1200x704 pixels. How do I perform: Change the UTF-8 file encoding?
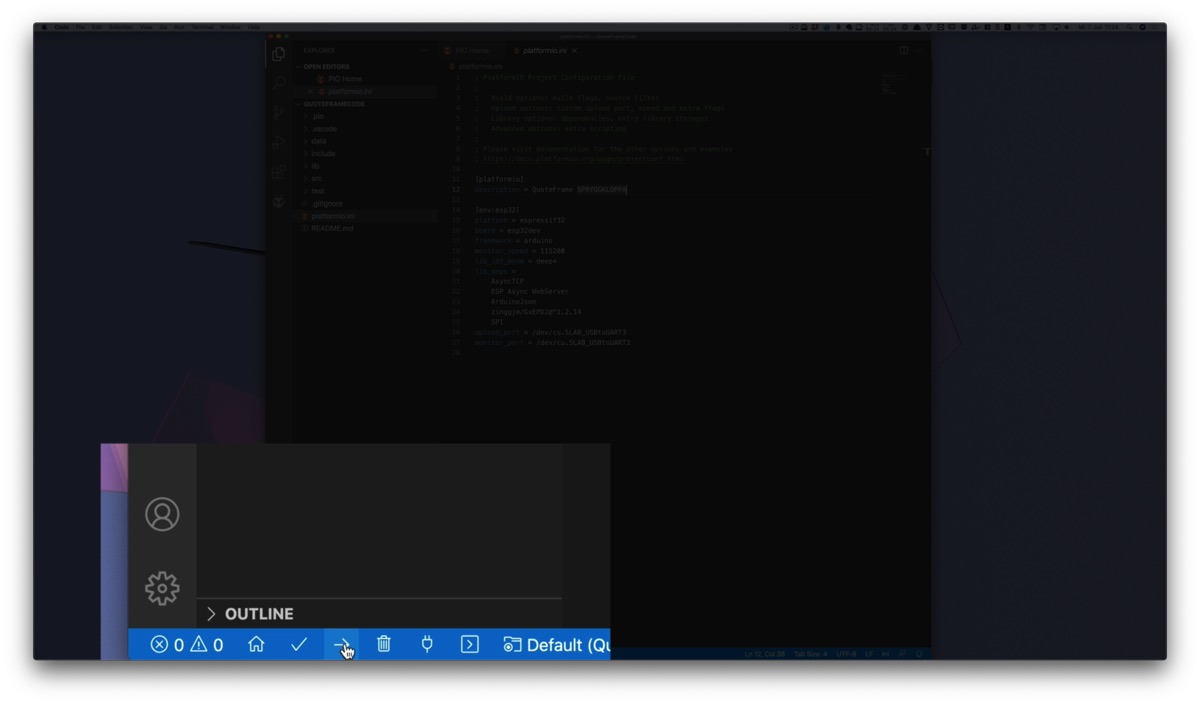845,654
